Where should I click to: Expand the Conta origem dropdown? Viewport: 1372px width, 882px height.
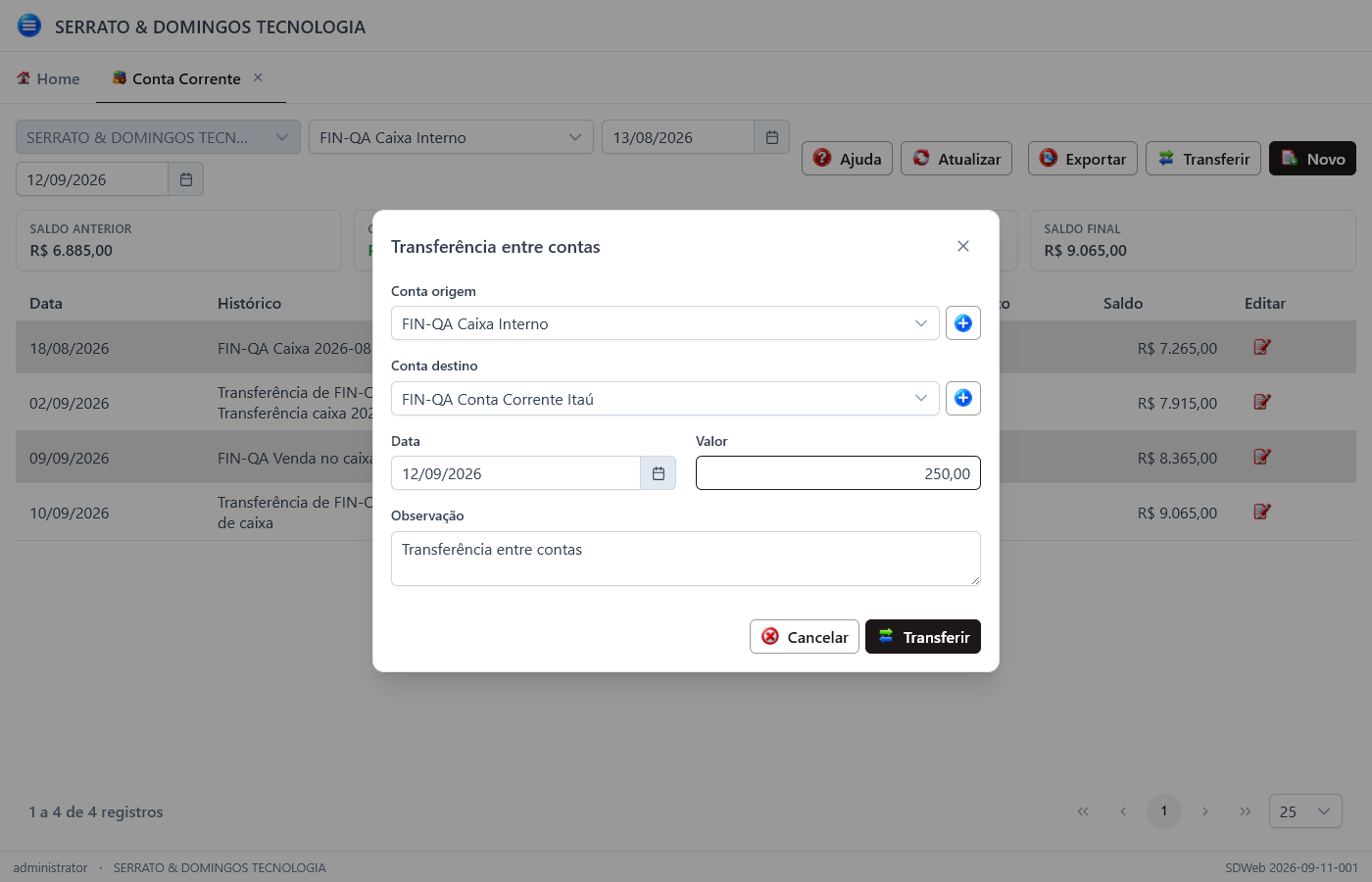pos(665,323)
